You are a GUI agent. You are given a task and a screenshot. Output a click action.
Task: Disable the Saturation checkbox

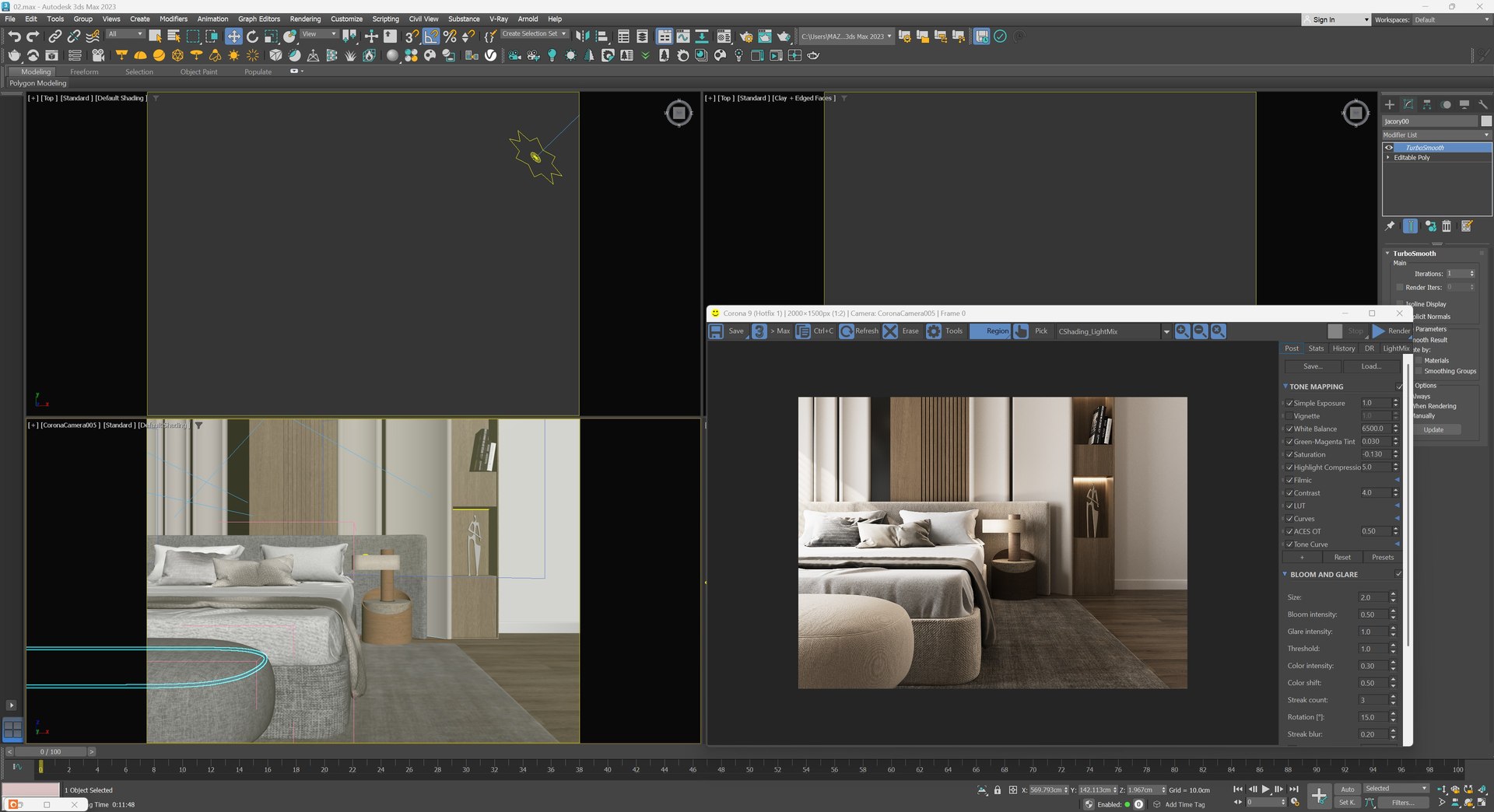1289,455
